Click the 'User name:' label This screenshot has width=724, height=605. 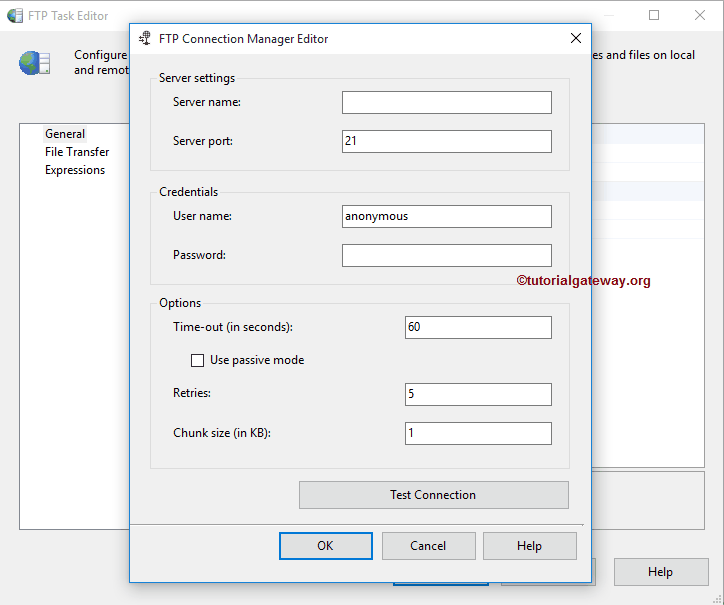coord(202,216)
